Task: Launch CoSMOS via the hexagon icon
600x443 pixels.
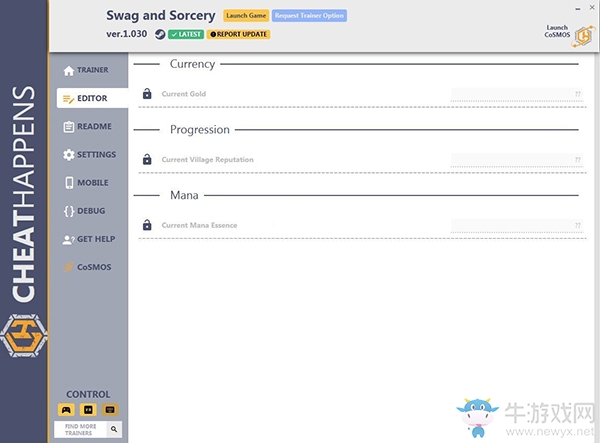Action: 583,37
